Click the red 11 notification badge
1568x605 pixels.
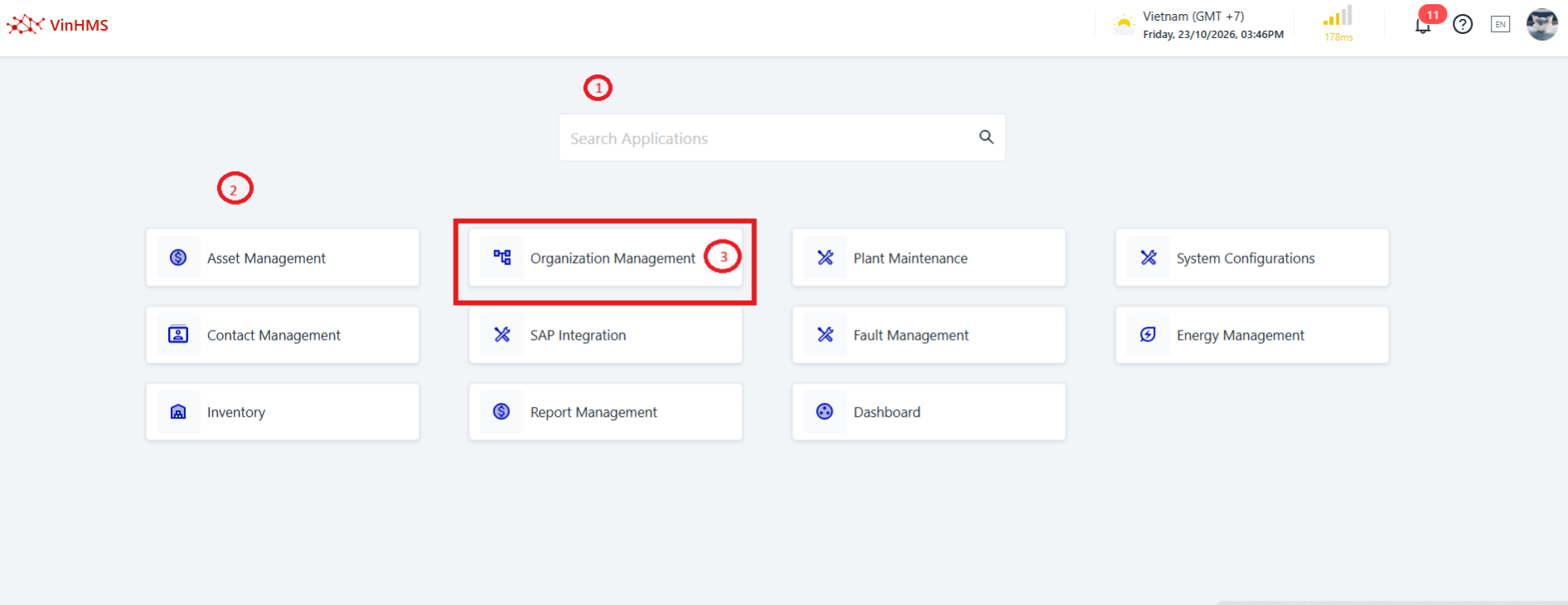click(x=1433, y=15)
